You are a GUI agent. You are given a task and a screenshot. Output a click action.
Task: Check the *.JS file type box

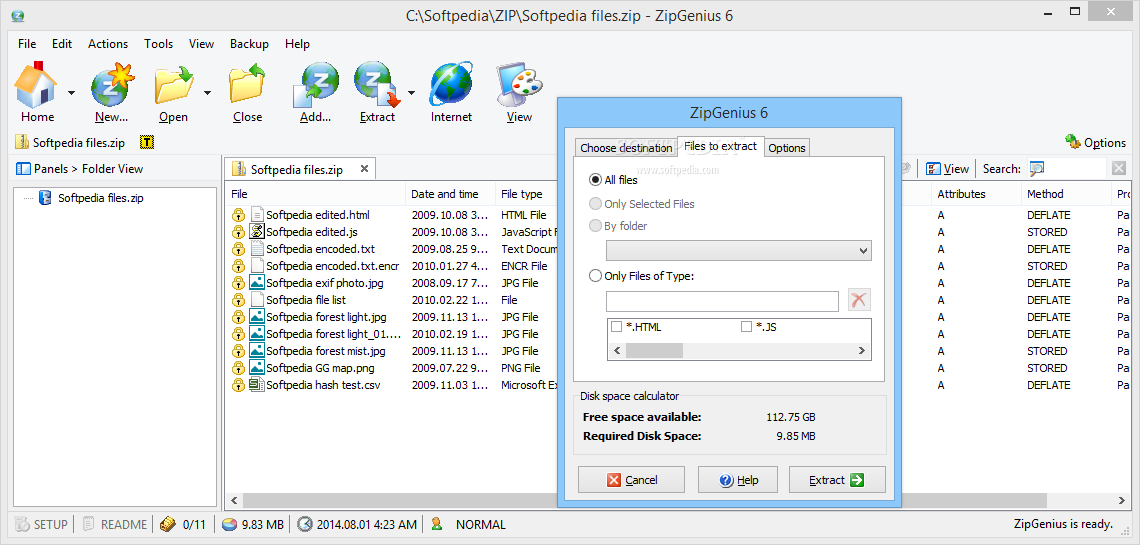coord(746,327)
